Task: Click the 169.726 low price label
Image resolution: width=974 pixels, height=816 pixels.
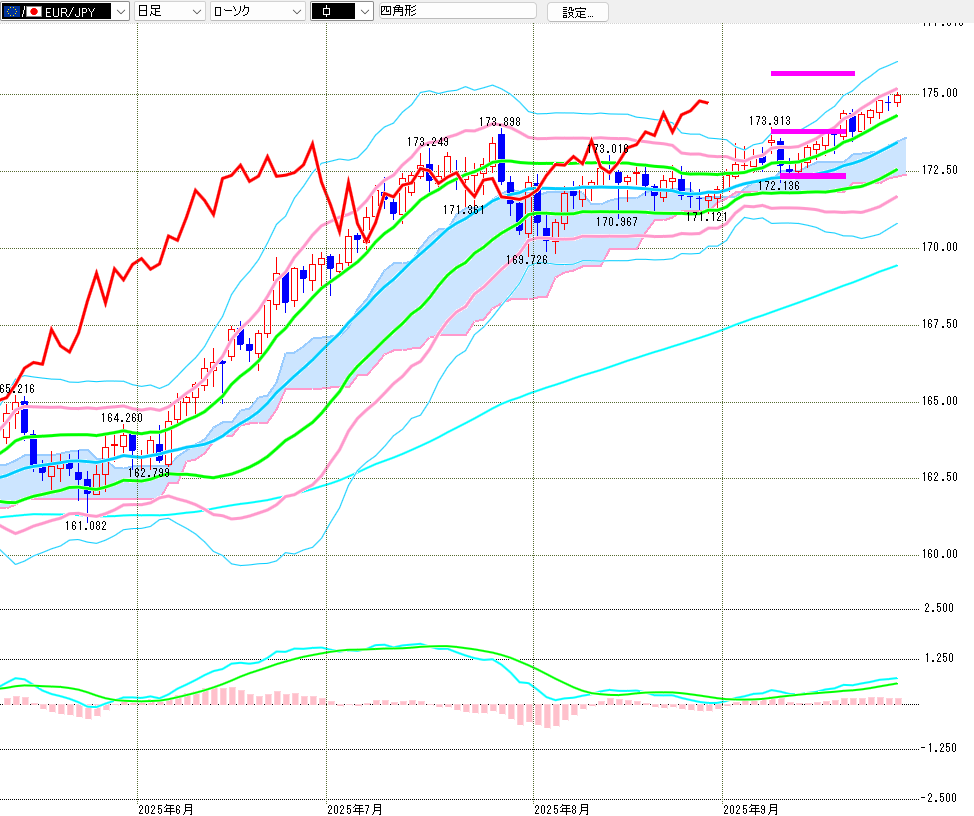Action: tap(526, 259)
